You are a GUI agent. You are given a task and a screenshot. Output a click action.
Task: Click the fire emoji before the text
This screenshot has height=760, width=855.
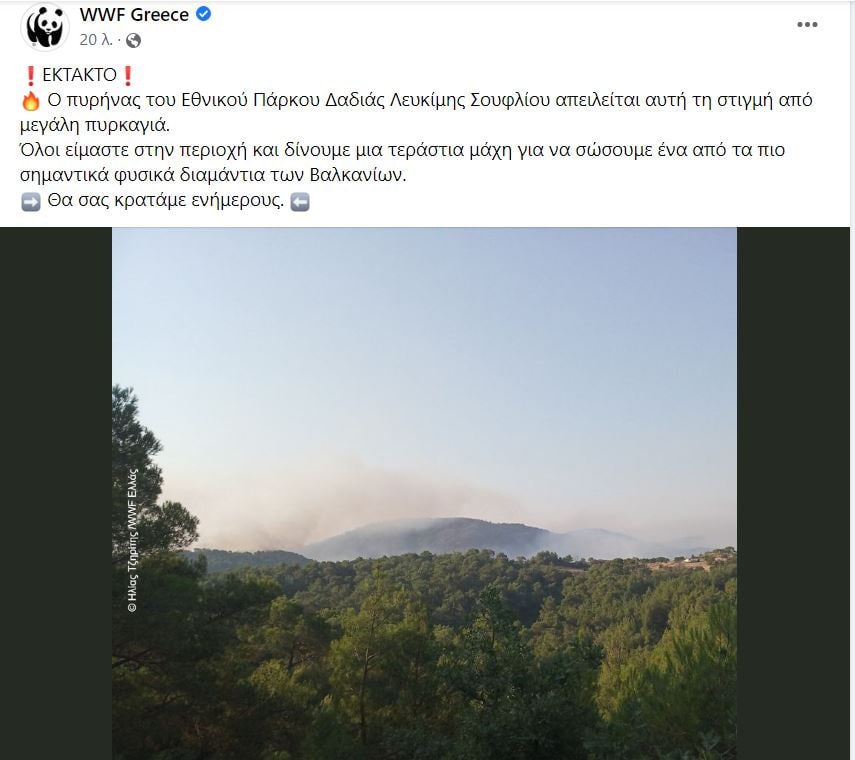(x=31, y=100)
